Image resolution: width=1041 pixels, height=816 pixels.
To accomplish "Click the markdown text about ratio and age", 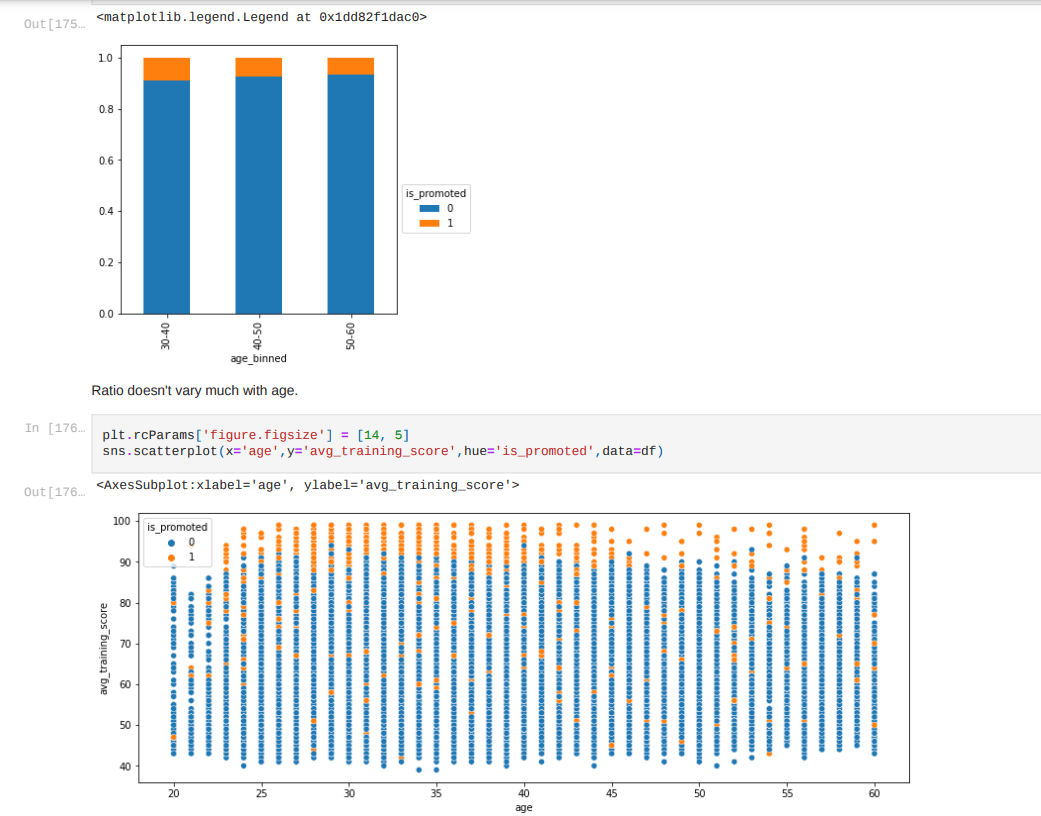I will click(194, 390).
